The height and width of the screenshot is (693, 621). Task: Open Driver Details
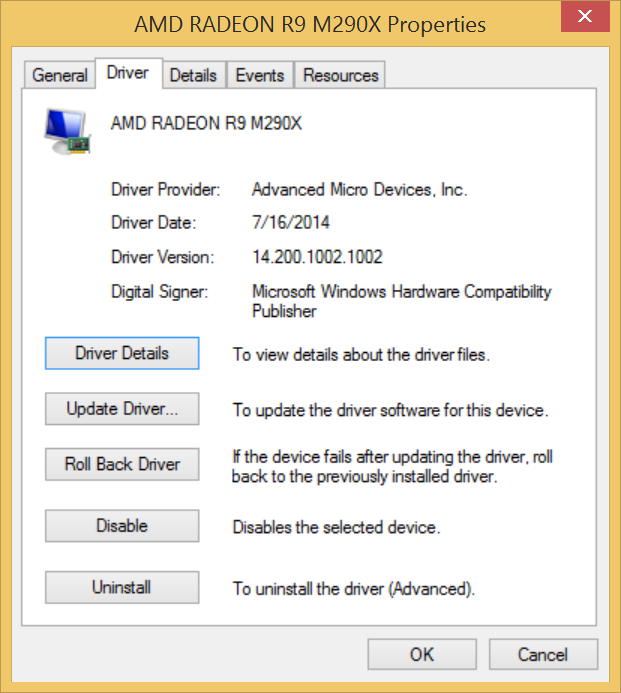122,353
